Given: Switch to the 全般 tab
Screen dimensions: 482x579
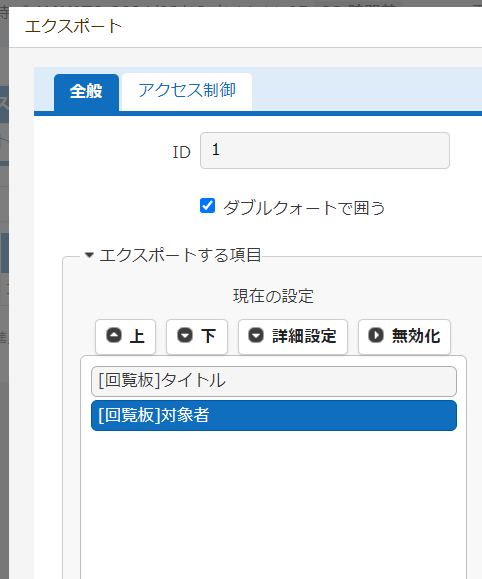Looking at the screenshot, I should pyautogui.click(x=86, y=92).
